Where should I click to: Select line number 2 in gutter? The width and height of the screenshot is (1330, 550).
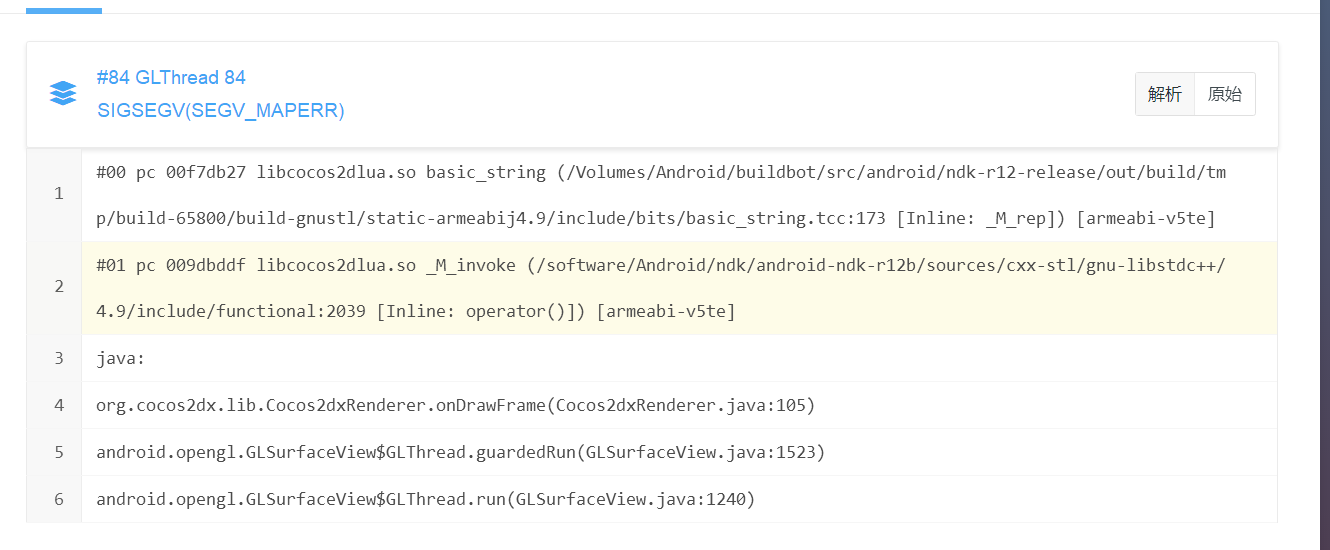[59, 288]
